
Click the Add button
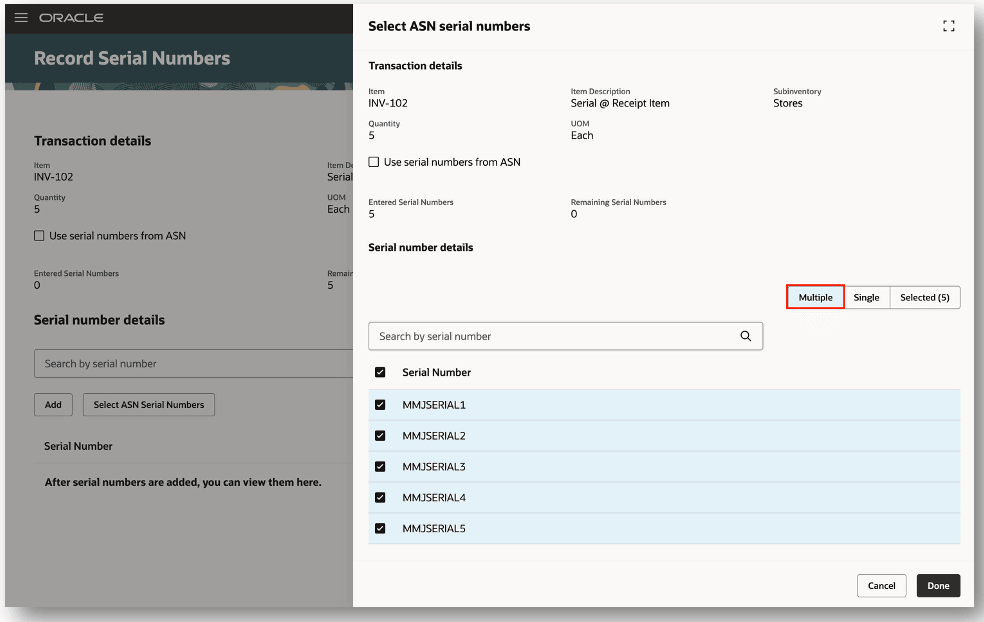pos(53,404)
